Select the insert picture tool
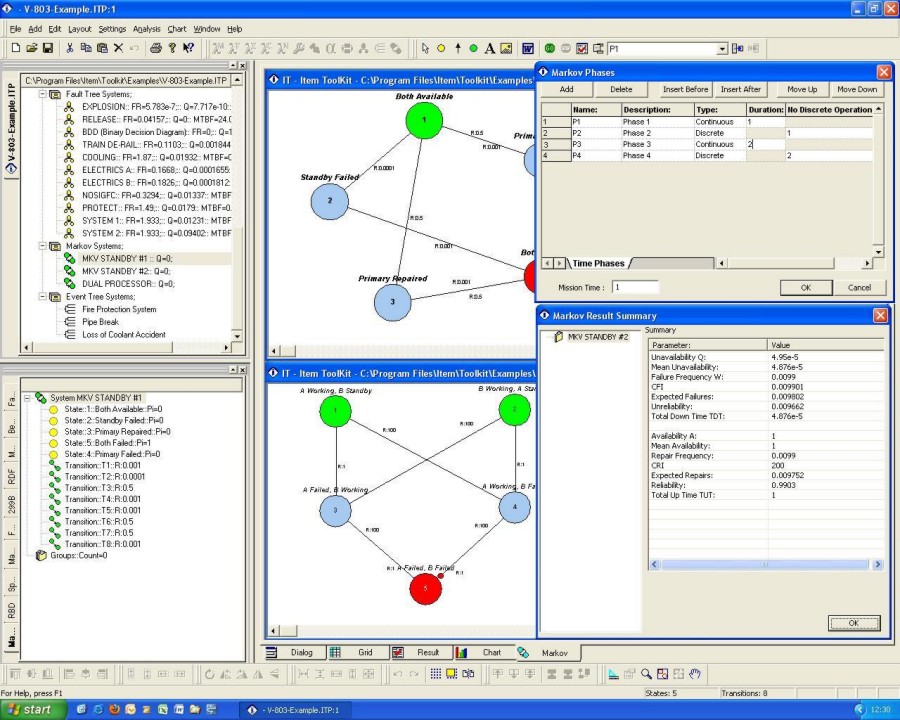900x720 pixels. [506, 49]
